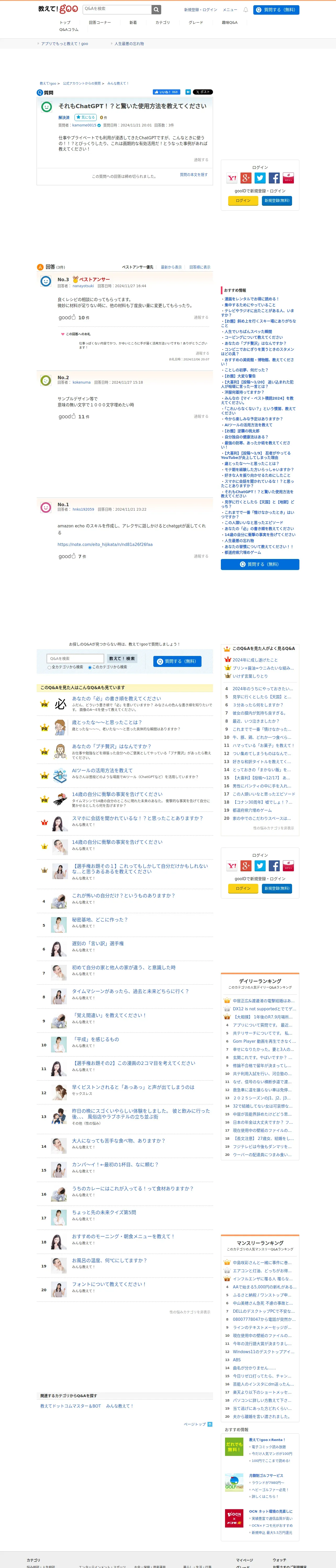
Task: Open the notification bell icon
Action: pyautogui.click(x=246, y=10)
